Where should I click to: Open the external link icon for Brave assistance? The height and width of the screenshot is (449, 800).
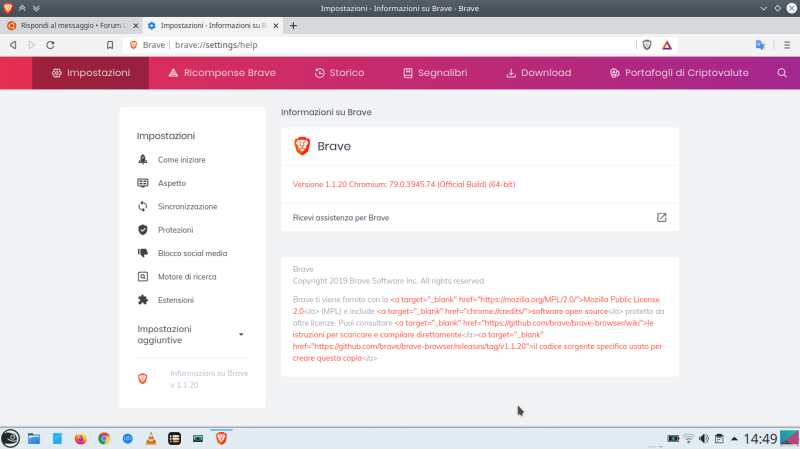(661, 217)
